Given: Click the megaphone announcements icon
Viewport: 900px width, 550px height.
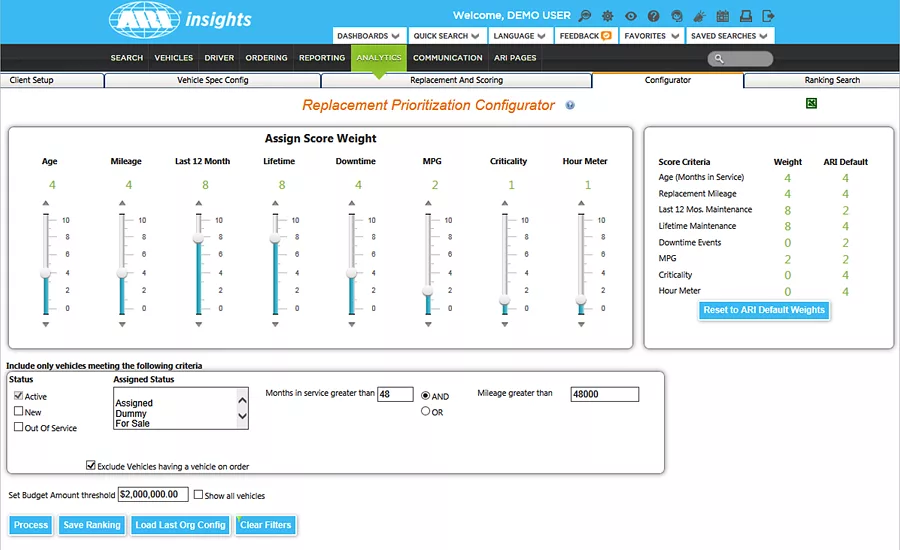Looking at the screenshot, I should coord(700,16).
